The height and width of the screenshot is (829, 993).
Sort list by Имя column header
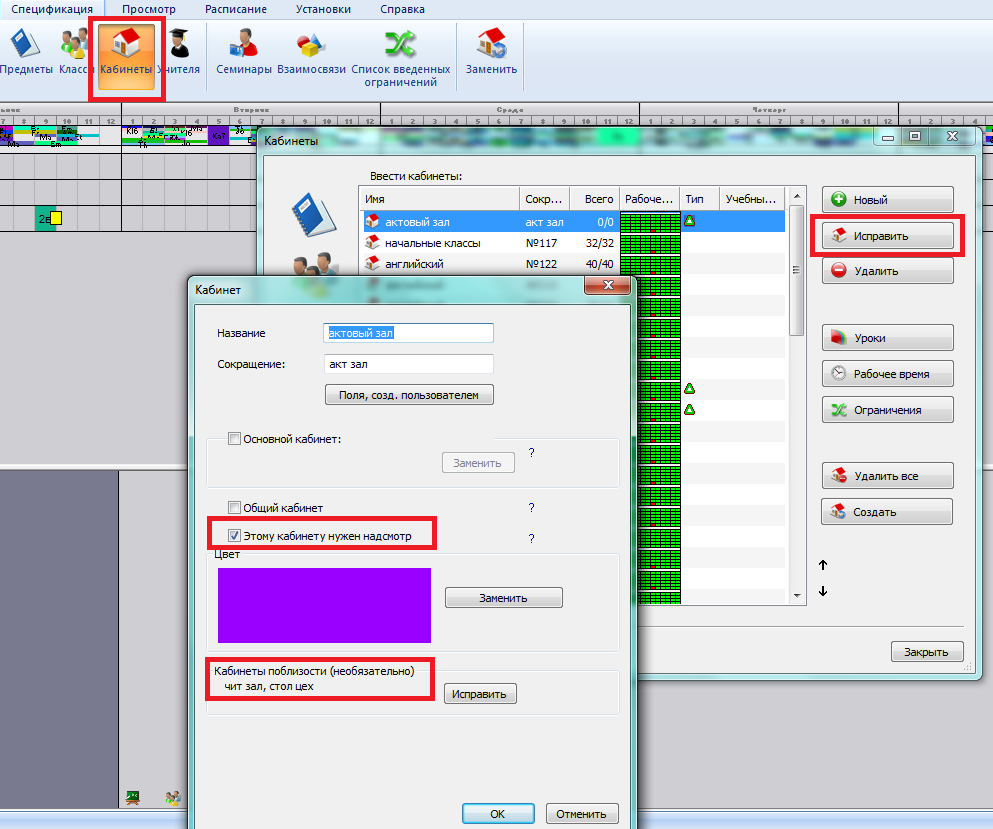coord(438,199)
